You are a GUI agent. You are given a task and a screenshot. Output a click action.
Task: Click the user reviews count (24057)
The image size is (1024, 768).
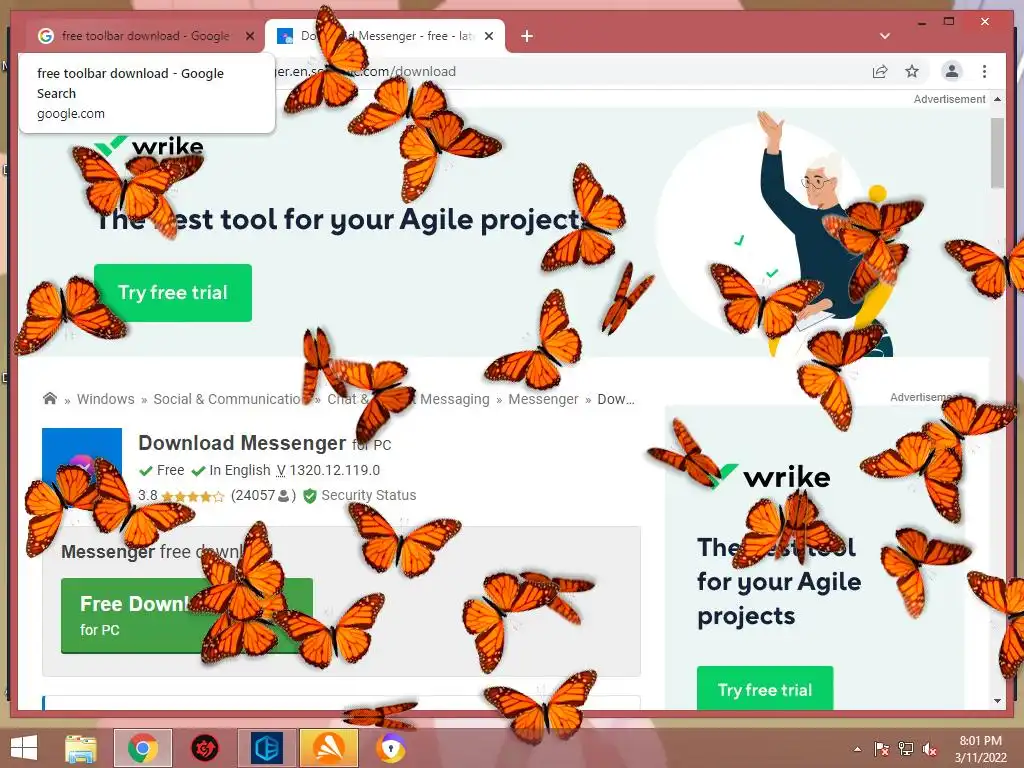[x=263, y=496]
